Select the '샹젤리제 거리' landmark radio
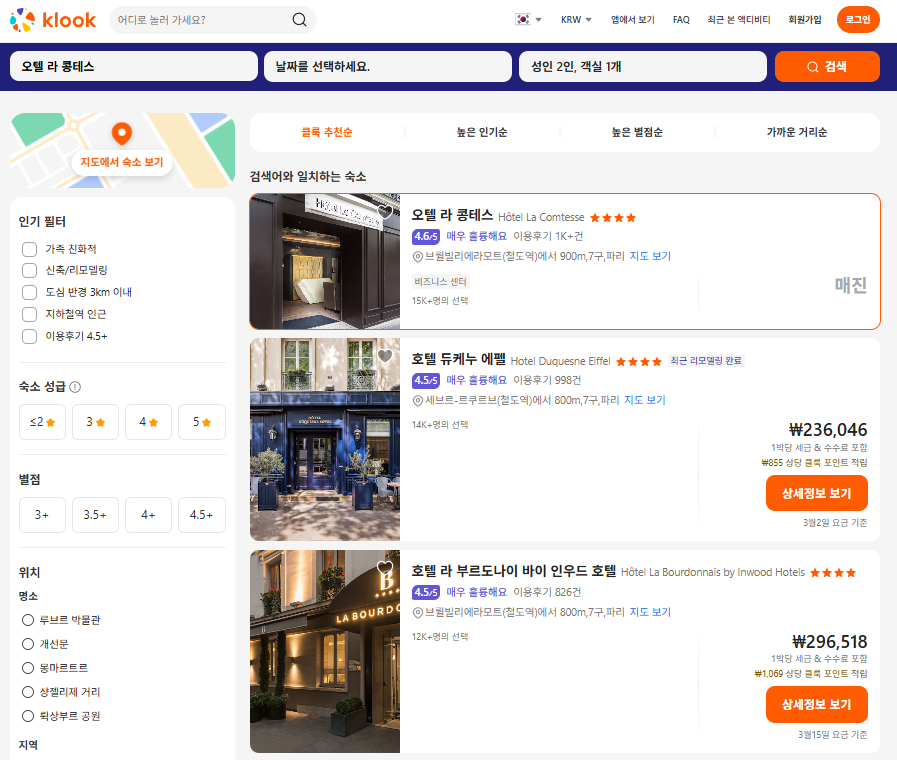The width and height of the screenshot is (897, 760). (27, 692)
